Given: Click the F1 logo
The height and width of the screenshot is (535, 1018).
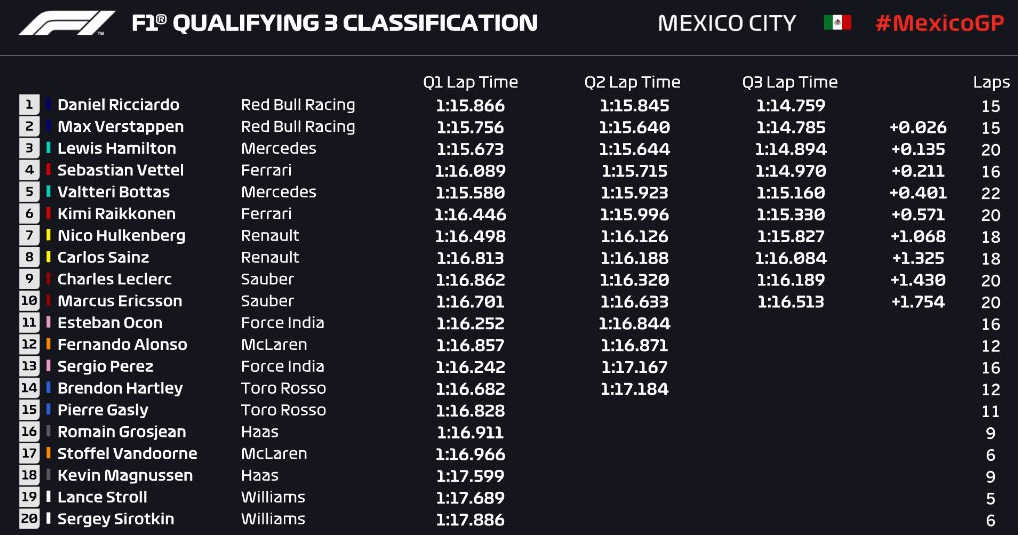Looking at the screenshot, I should 68,23.
